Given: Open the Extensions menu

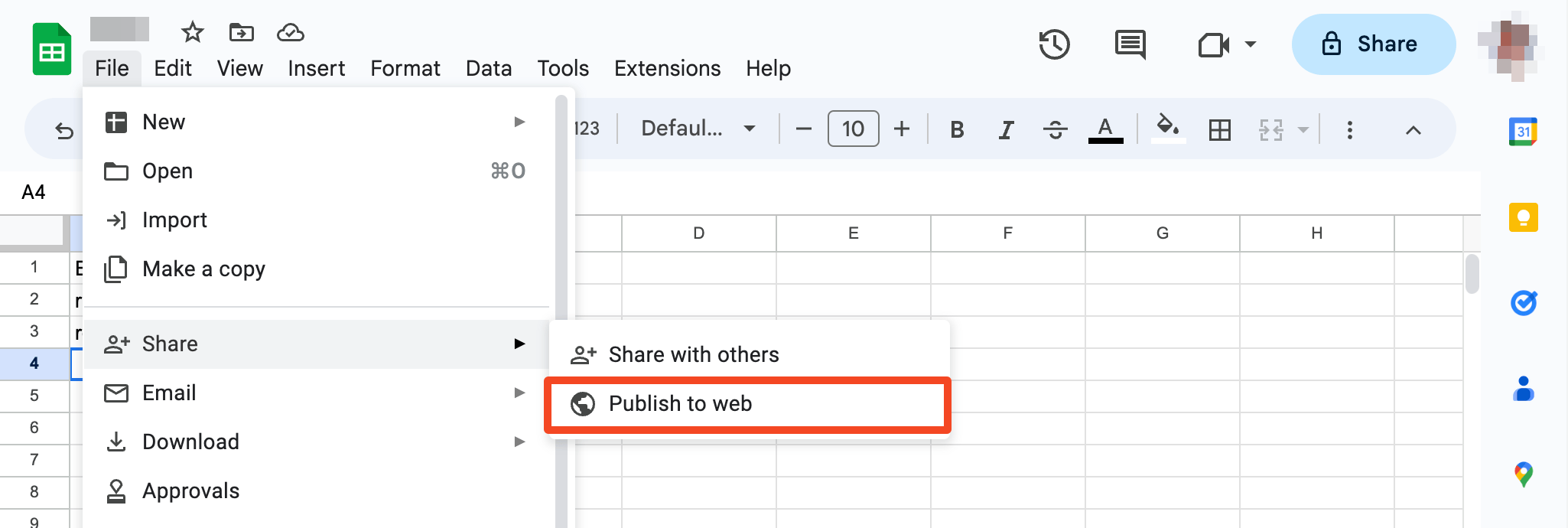Looking at the screenshot, I should pyautogui.click(x=667, y=68).
